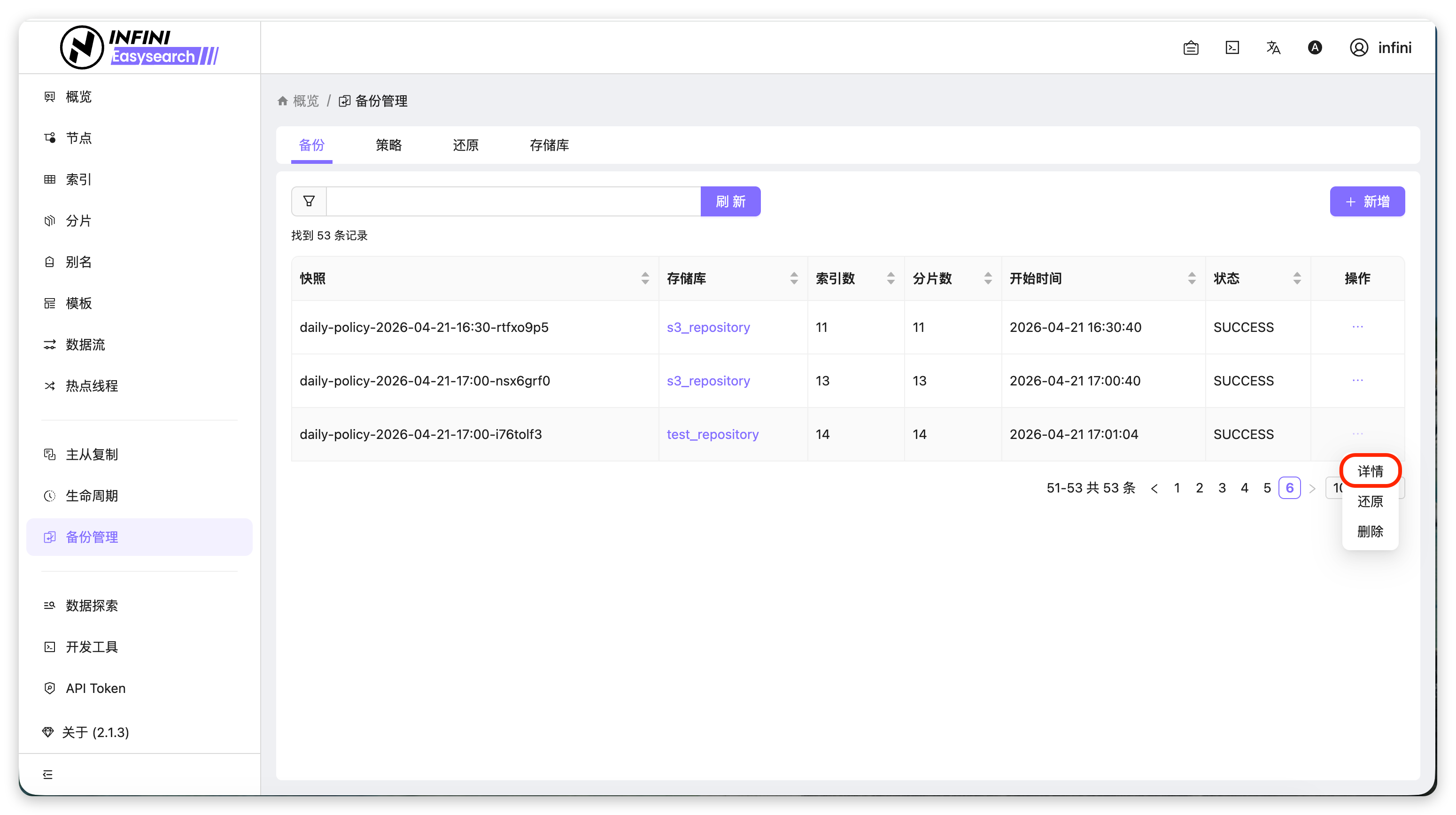Open the test_repository link
Screen dimensions: 1456x815
(712, 434)
